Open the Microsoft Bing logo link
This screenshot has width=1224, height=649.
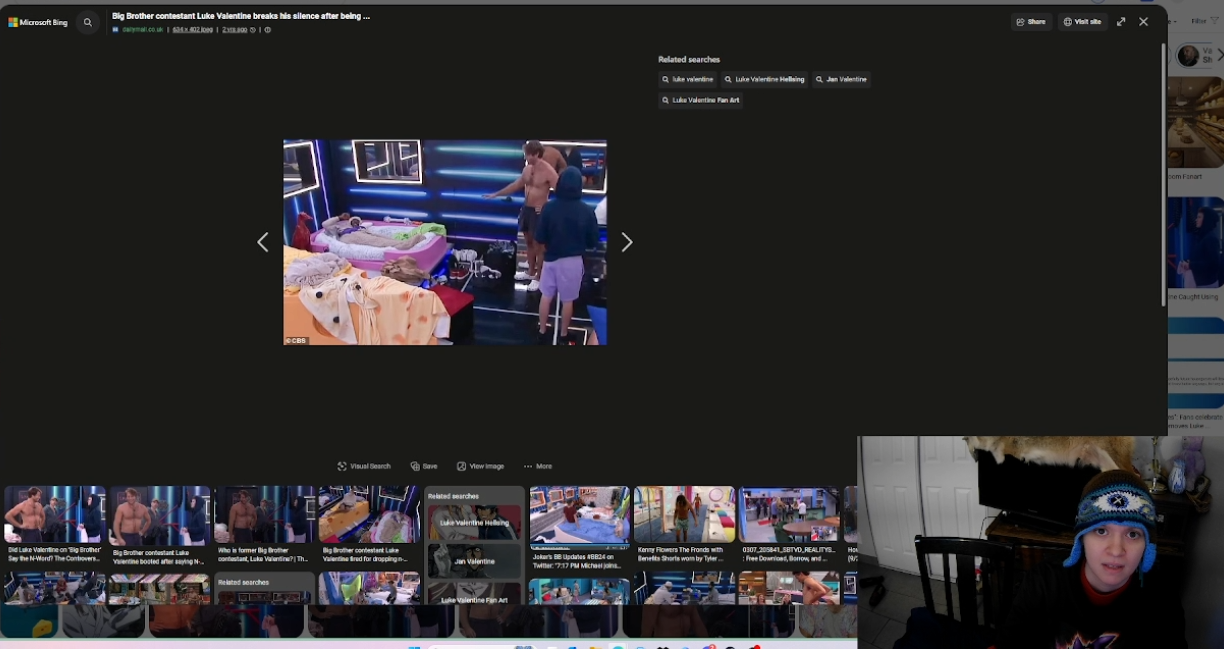click(38, 22)
